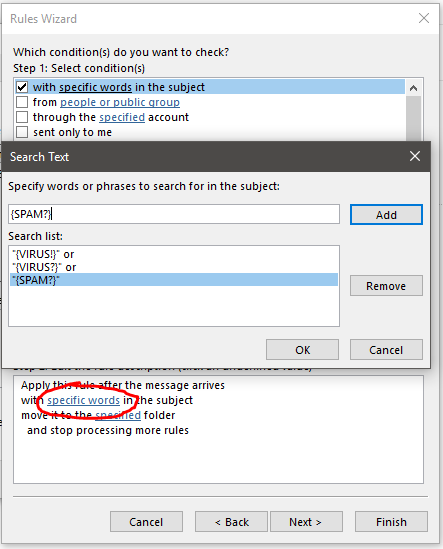This screenshot has height=549, width=443.
Task: Select the "{VIRUS!}" search list entry
Action: point(174,254)
